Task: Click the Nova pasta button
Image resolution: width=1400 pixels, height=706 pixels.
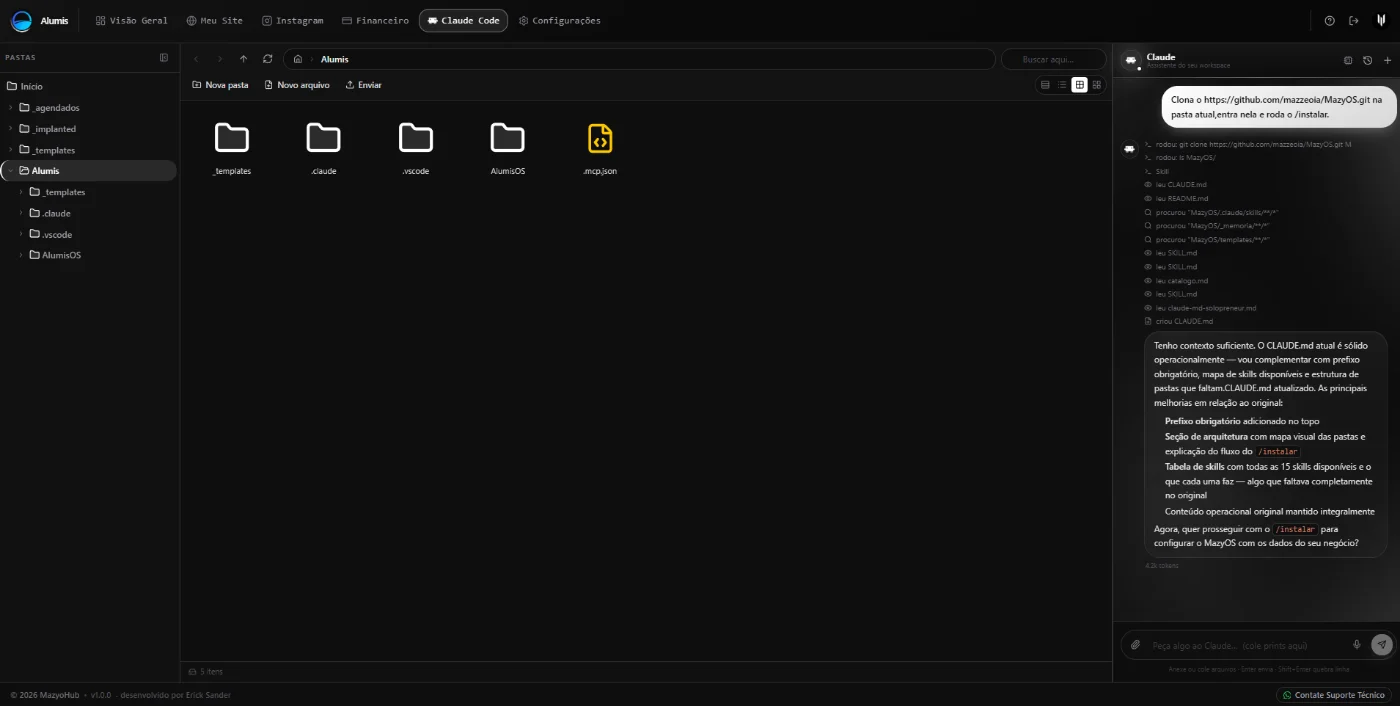Action: (220, 85)
